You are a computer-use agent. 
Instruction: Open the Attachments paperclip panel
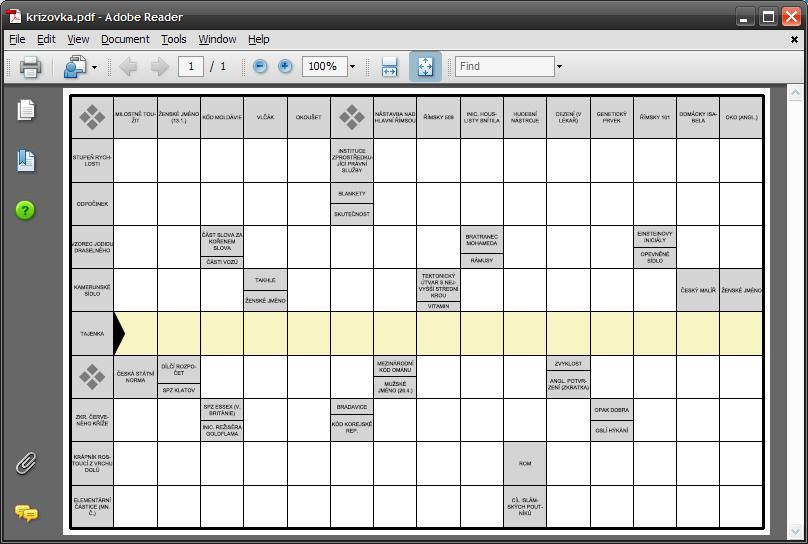(26, 463)
